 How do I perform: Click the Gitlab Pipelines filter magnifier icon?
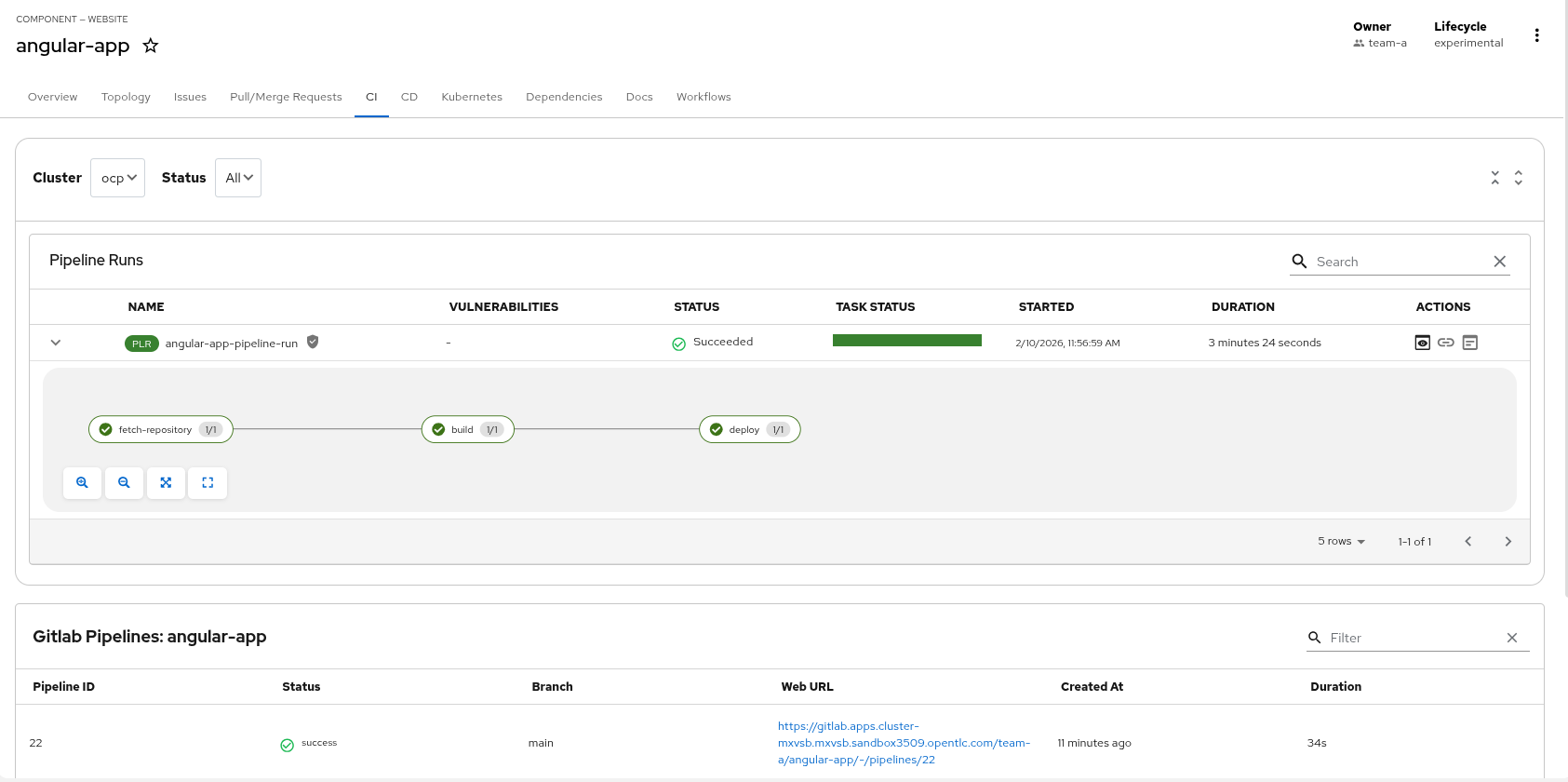click(x=1315, y=638)
